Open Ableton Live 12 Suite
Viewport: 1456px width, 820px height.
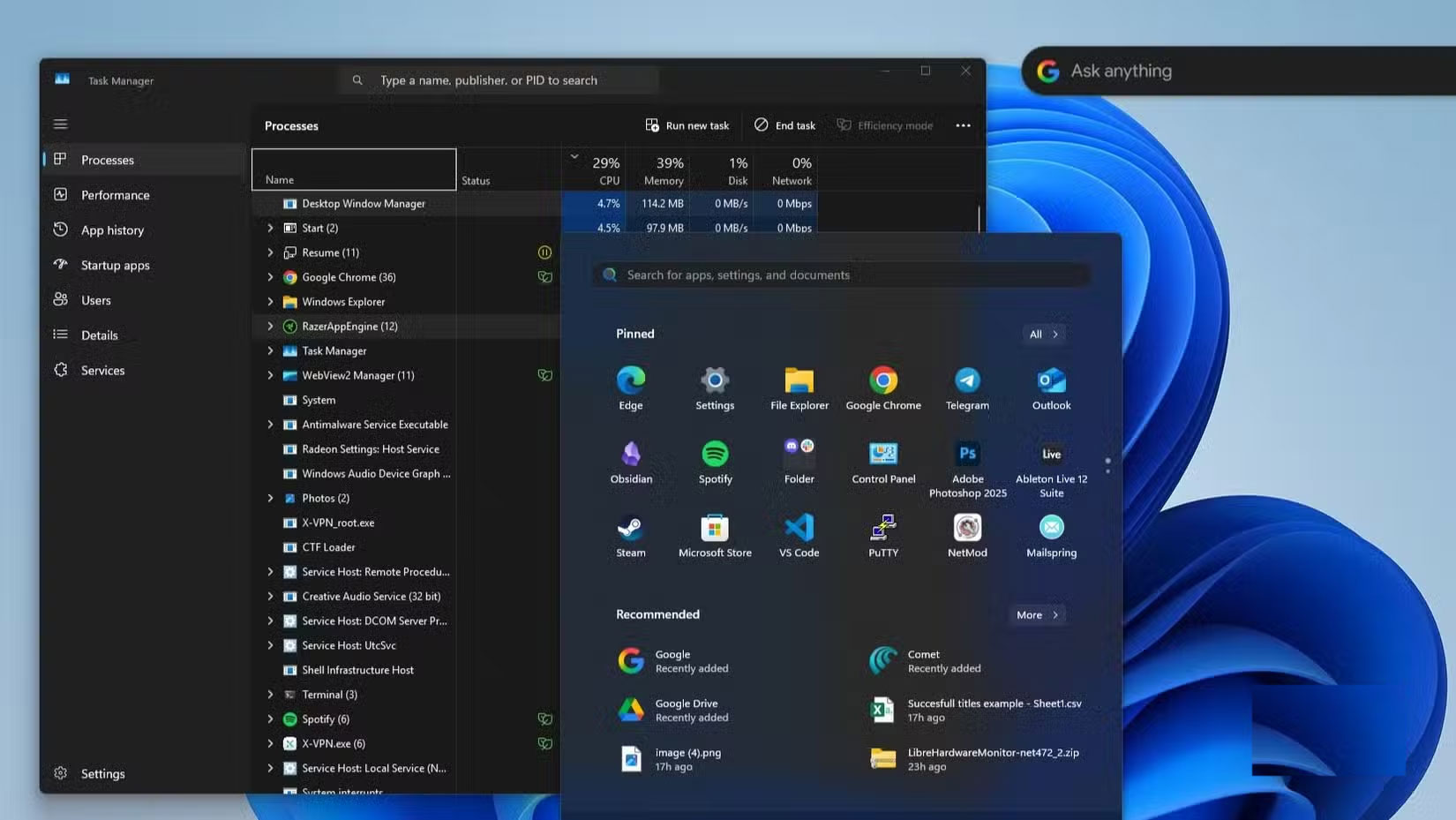pyautogui.click(x=1050, y=459)
